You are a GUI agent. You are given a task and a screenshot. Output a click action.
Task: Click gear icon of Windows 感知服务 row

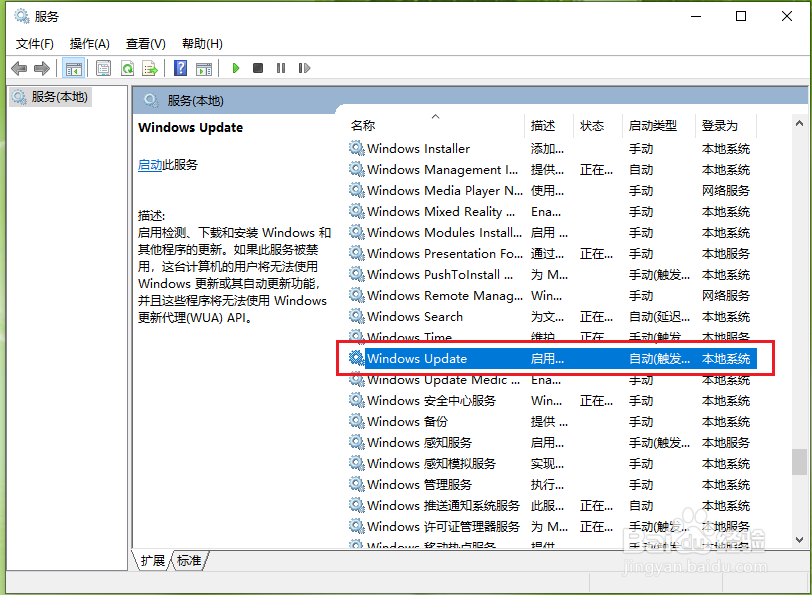356,442
